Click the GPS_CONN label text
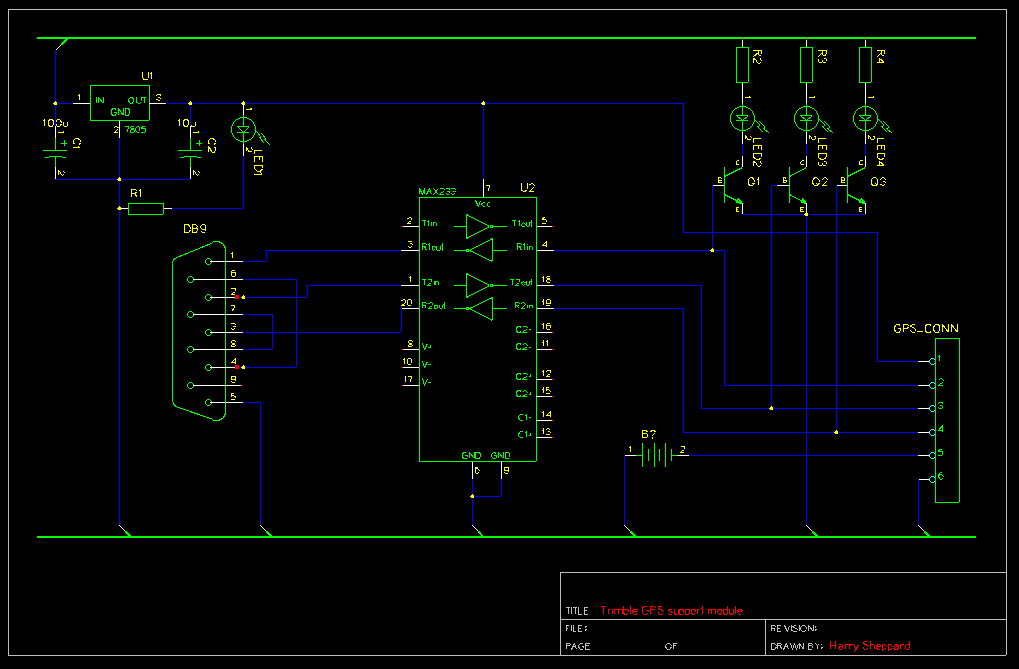 926,328
